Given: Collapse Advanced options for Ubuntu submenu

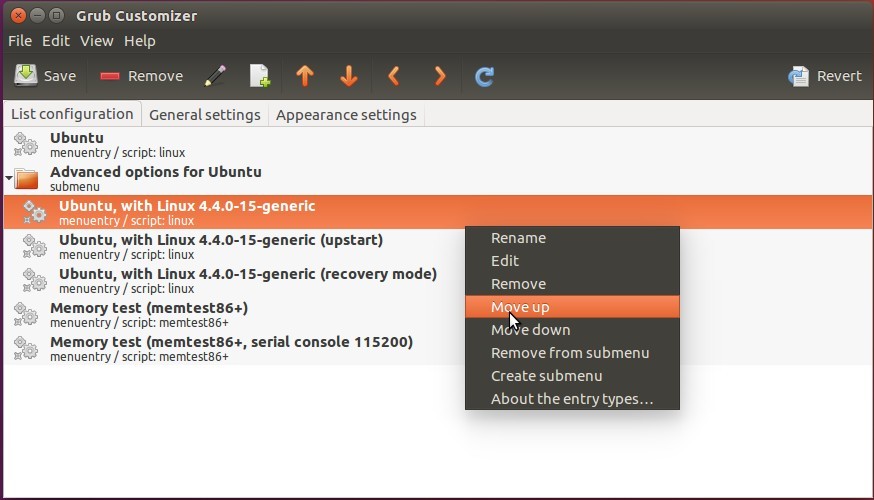Looking at the screenshot, I should click(9, 178).
